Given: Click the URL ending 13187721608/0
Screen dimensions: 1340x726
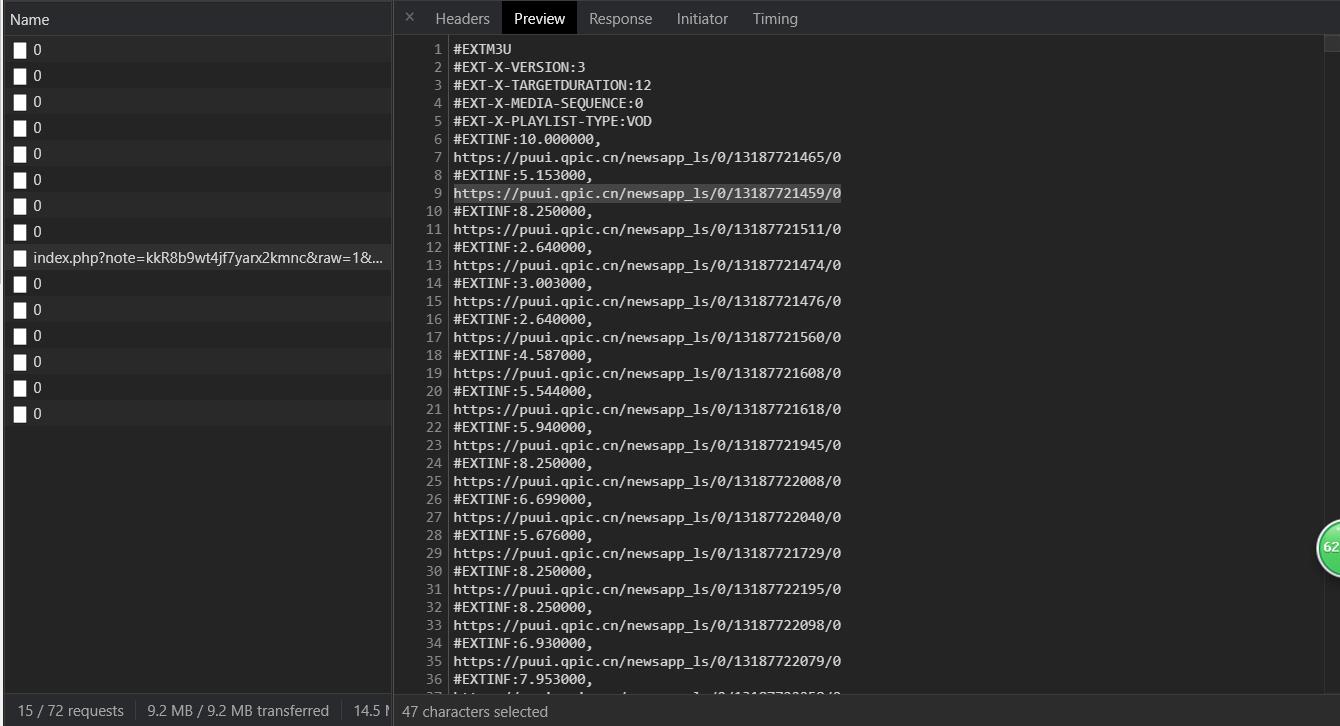Looking at the screenshot, I should click(647, 373).
